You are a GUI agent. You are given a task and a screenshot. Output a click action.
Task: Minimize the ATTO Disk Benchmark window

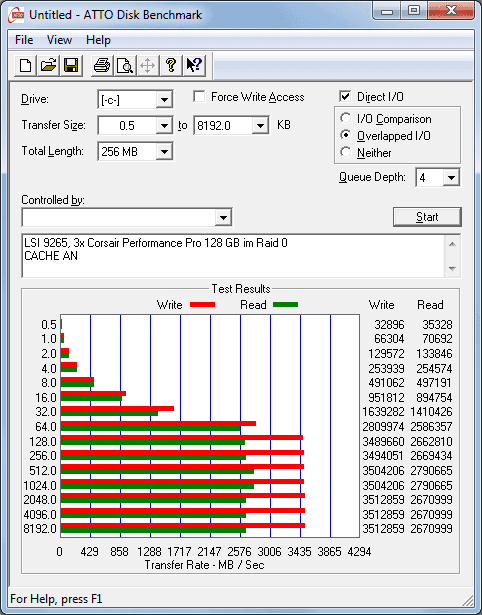(387, 11)
